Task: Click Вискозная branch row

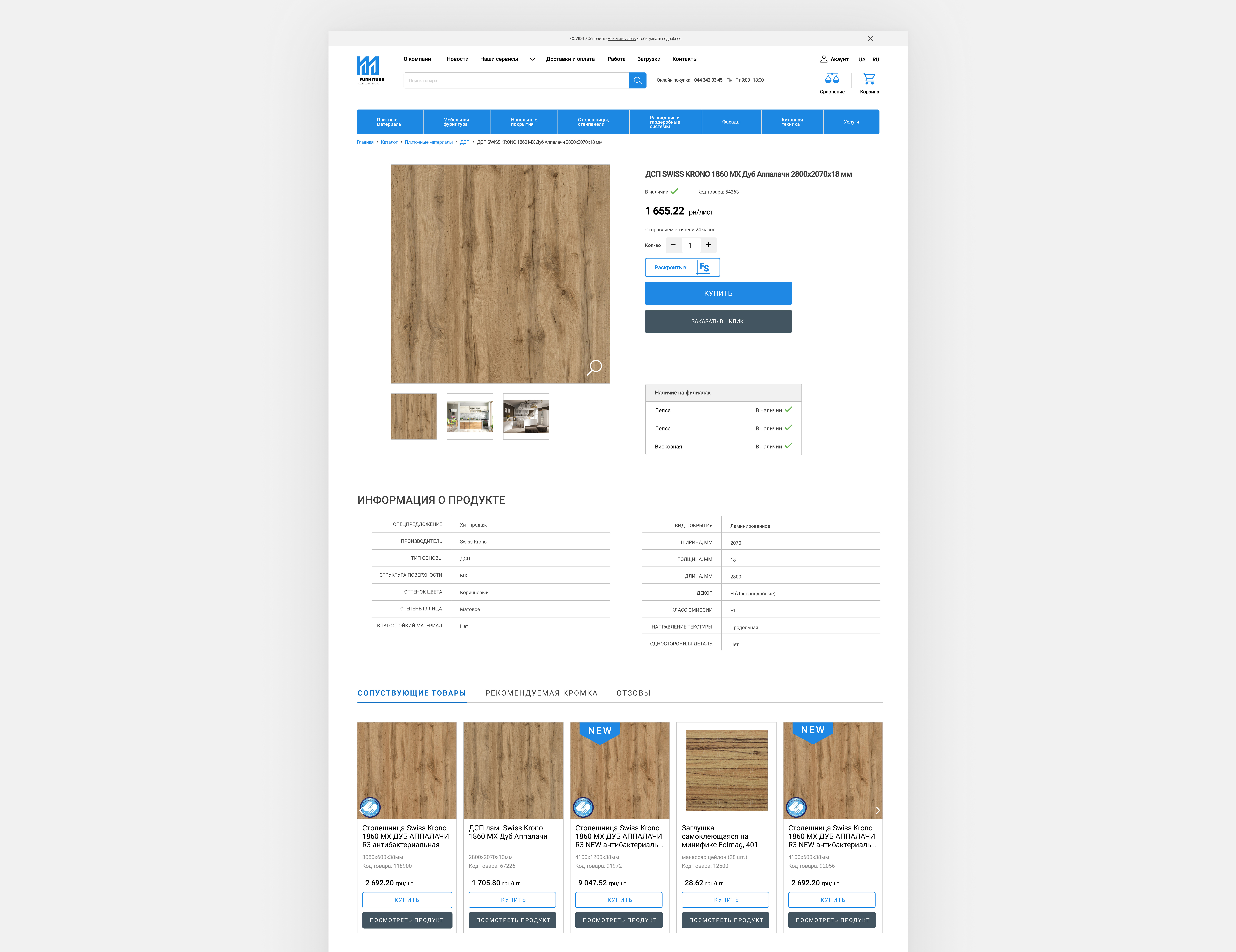Action: [x=723, y=446]
